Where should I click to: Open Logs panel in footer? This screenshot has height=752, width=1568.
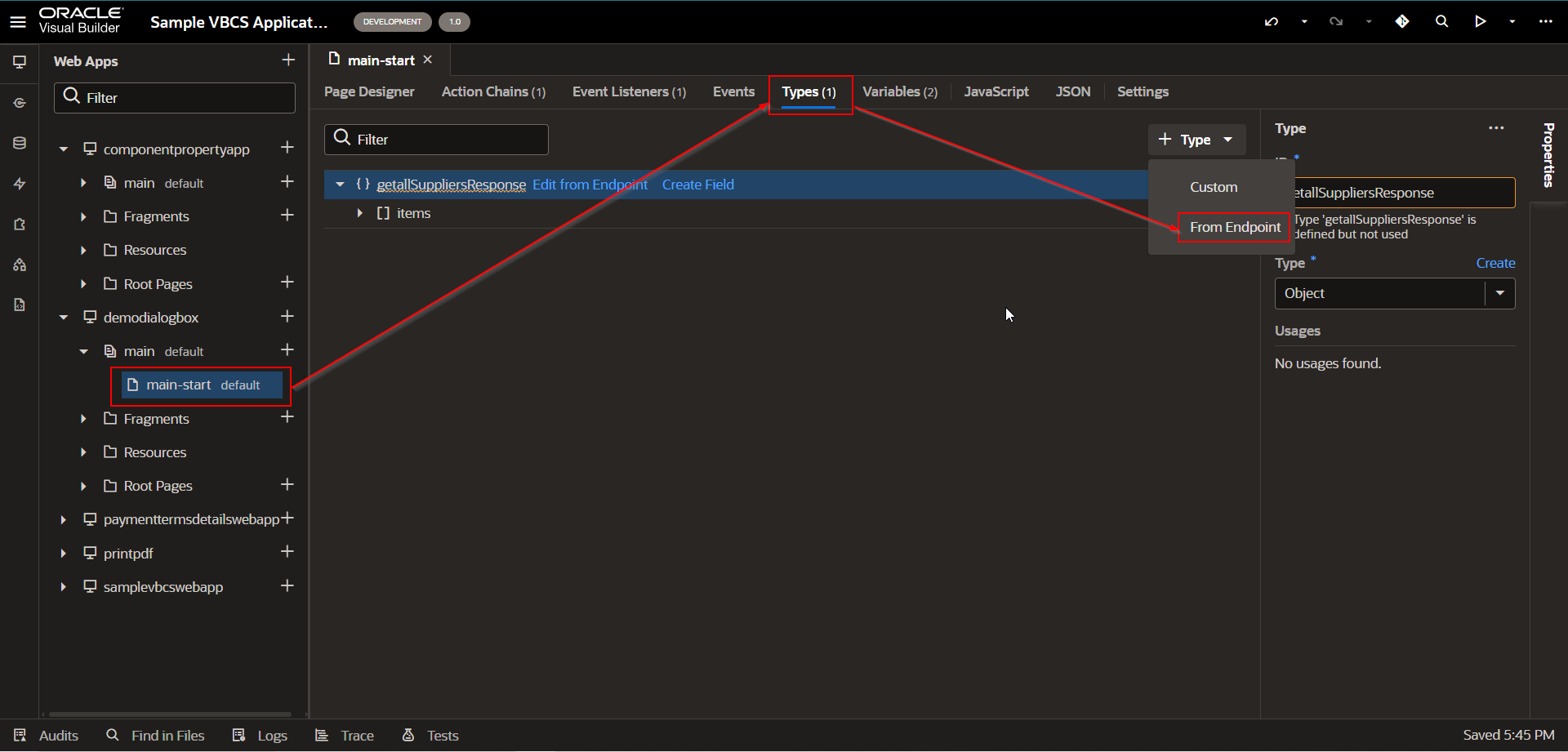pyautogui.click(x=260, y=736)
